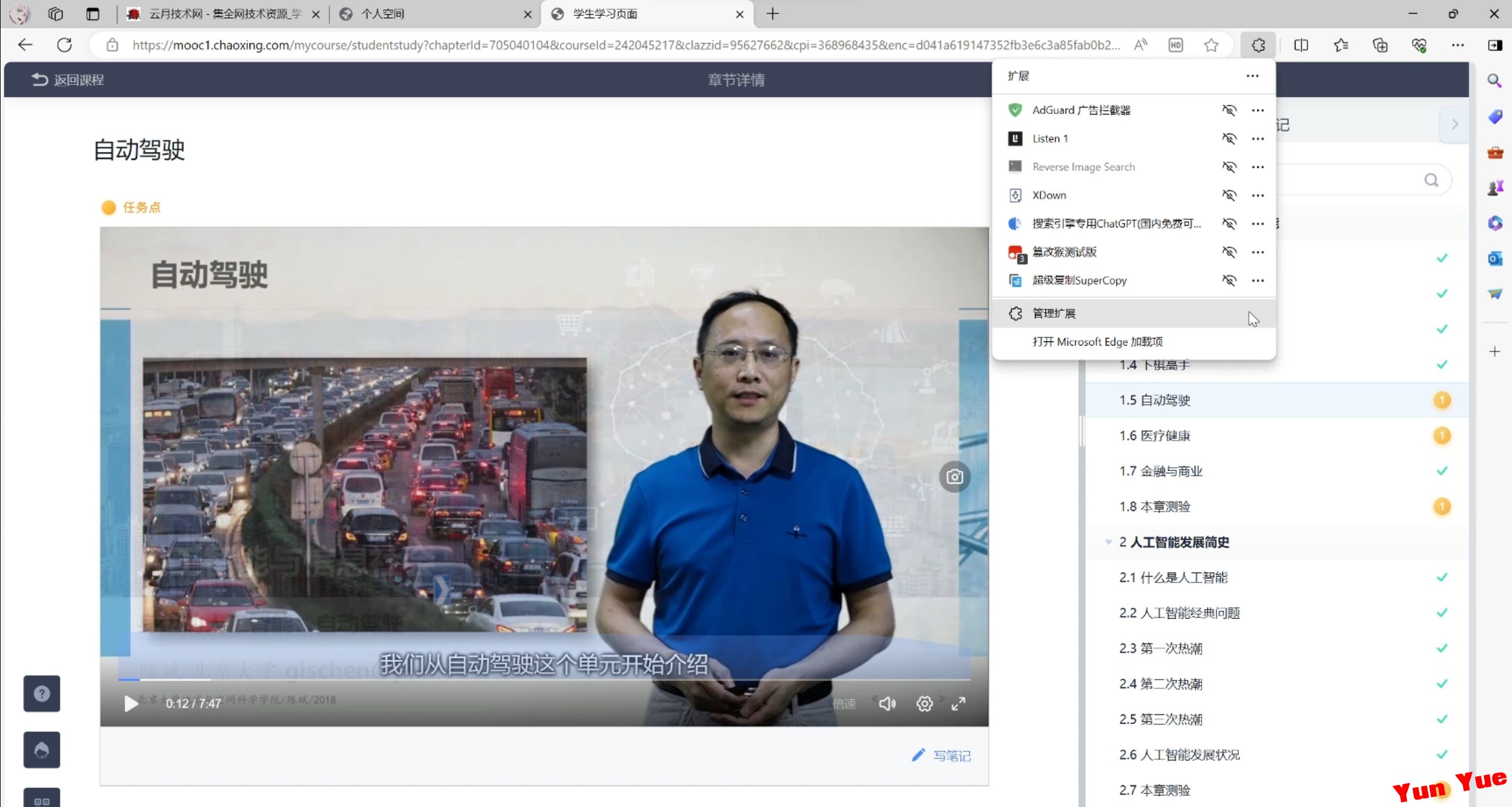Click the Extensions puzzle toolbar button
Image resolution: width=1512 pixels, height=807 pixels.
point(1258,45)
